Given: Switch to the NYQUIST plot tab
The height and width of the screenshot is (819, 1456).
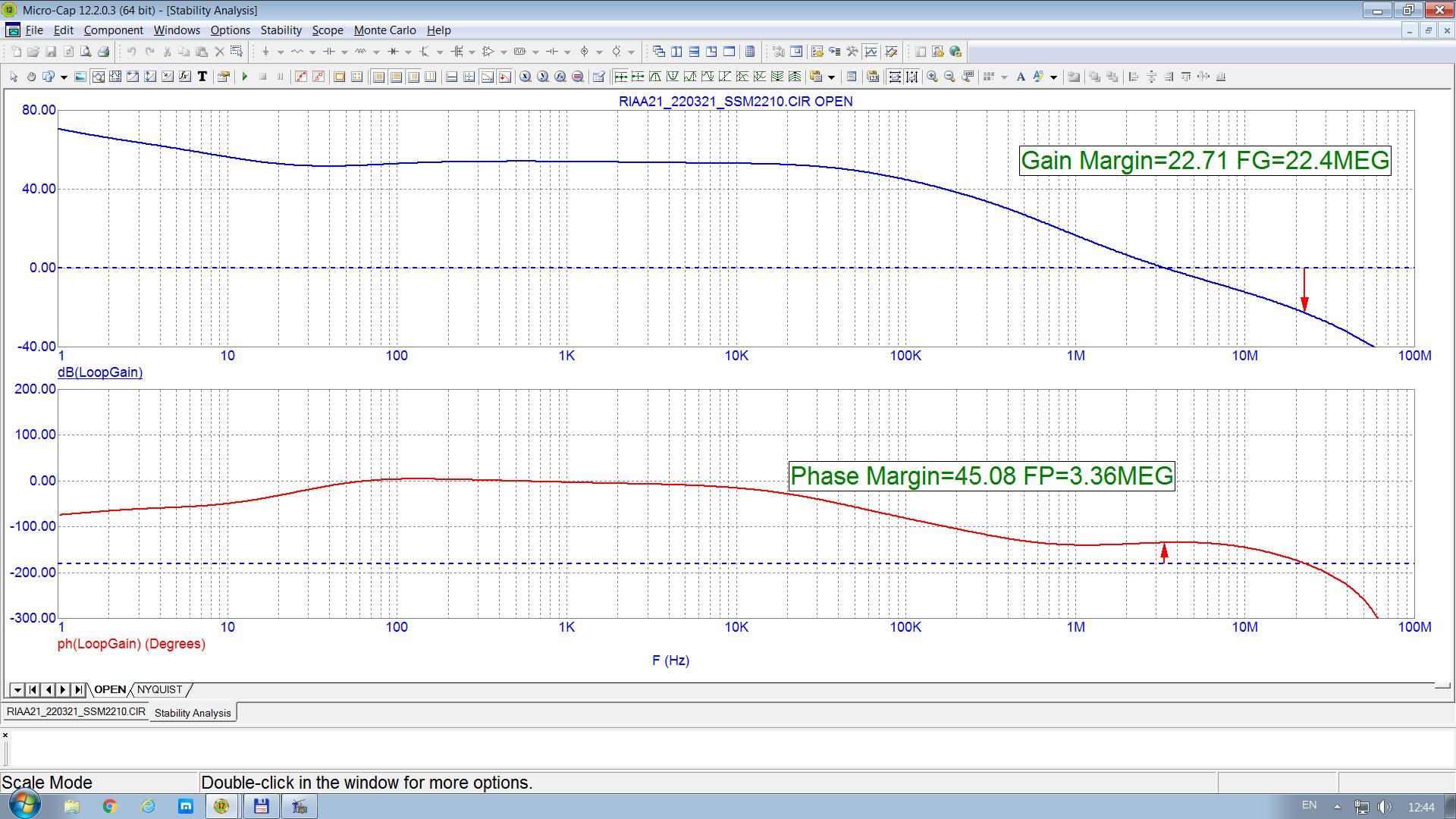Looking at the screenshot, I should (159, 689).
